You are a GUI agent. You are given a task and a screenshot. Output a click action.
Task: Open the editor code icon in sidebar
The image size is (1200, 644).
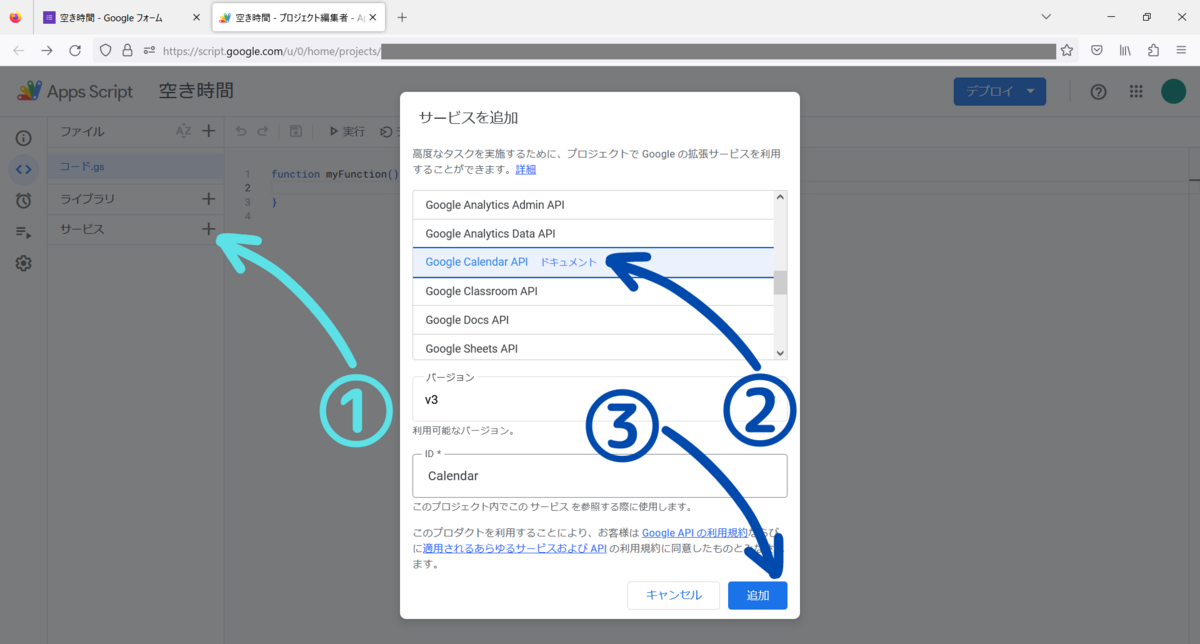tap(24, 169)
